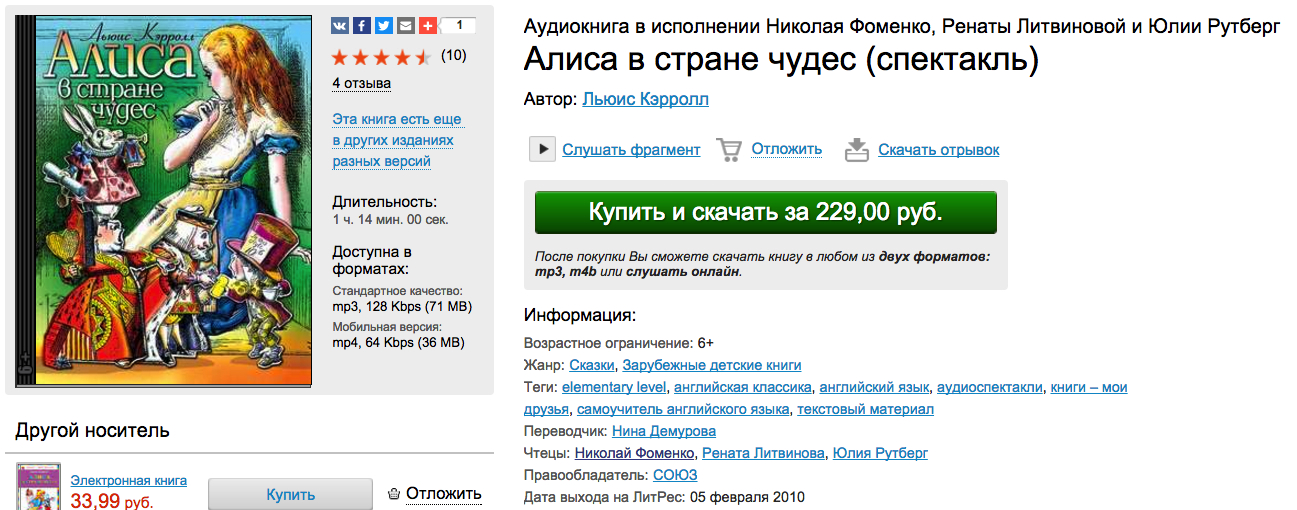1297x510 pixels.
Task: Play audio fragment triangle icon
Action: (542, 150)
